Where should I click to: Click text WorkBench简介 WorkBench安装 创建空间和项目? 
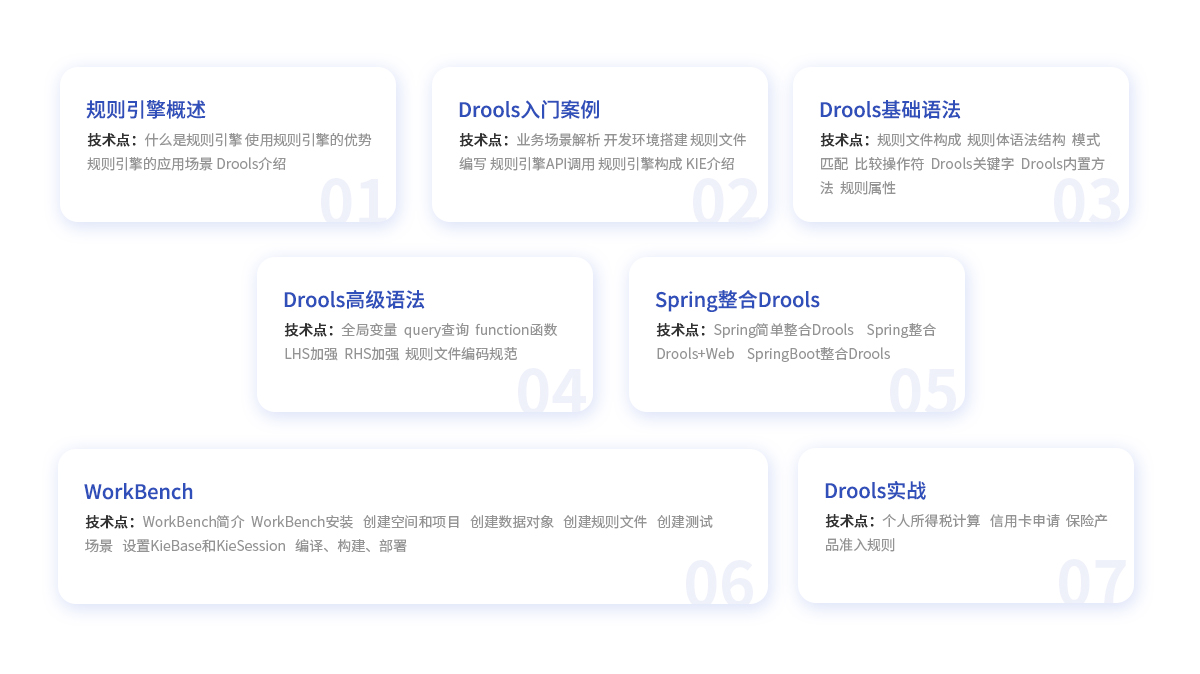pyautogui.click(x=302, y=522)
